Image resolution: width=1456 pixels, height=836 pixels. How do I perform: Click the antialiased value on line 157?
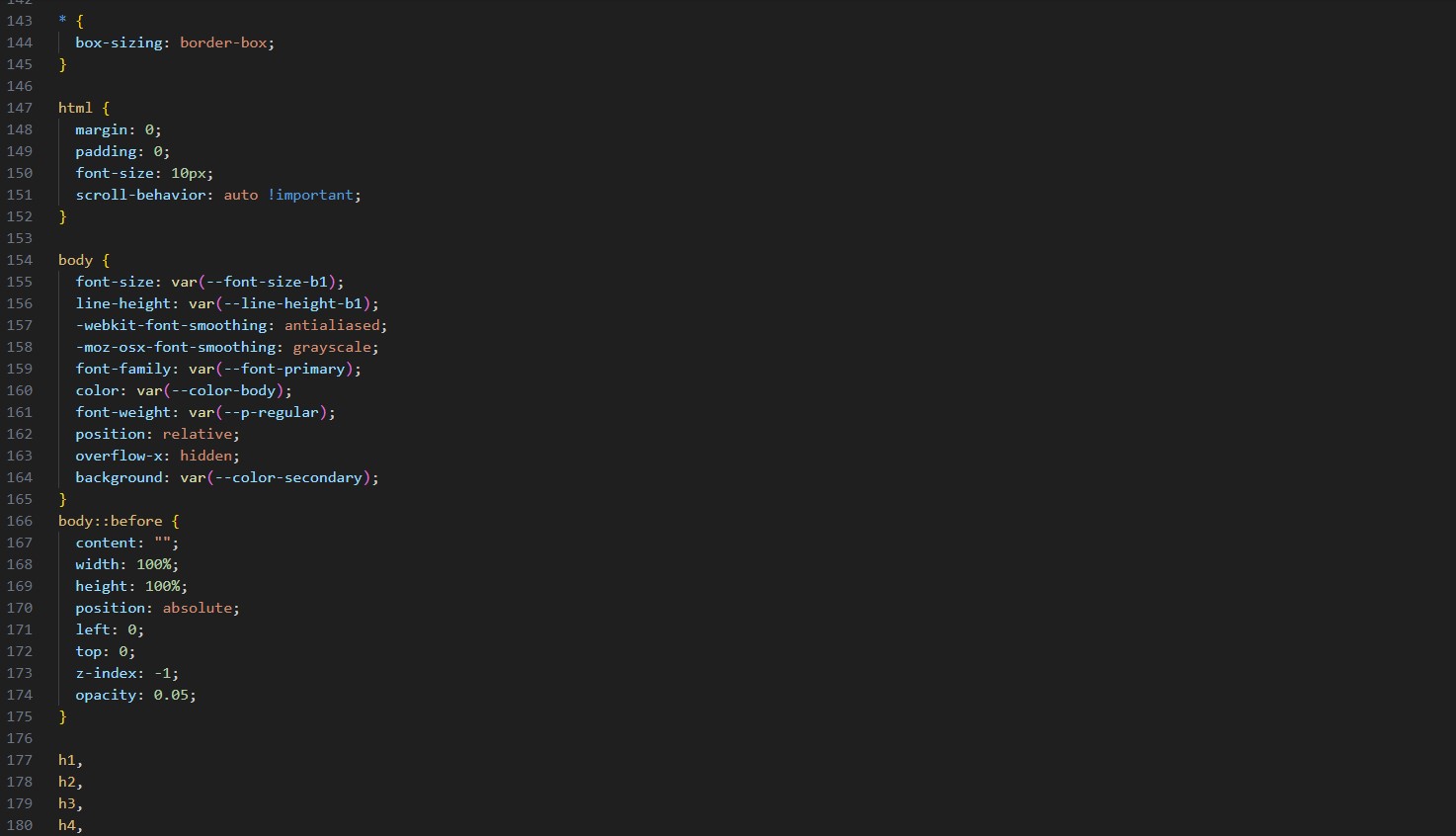(332, 325)
